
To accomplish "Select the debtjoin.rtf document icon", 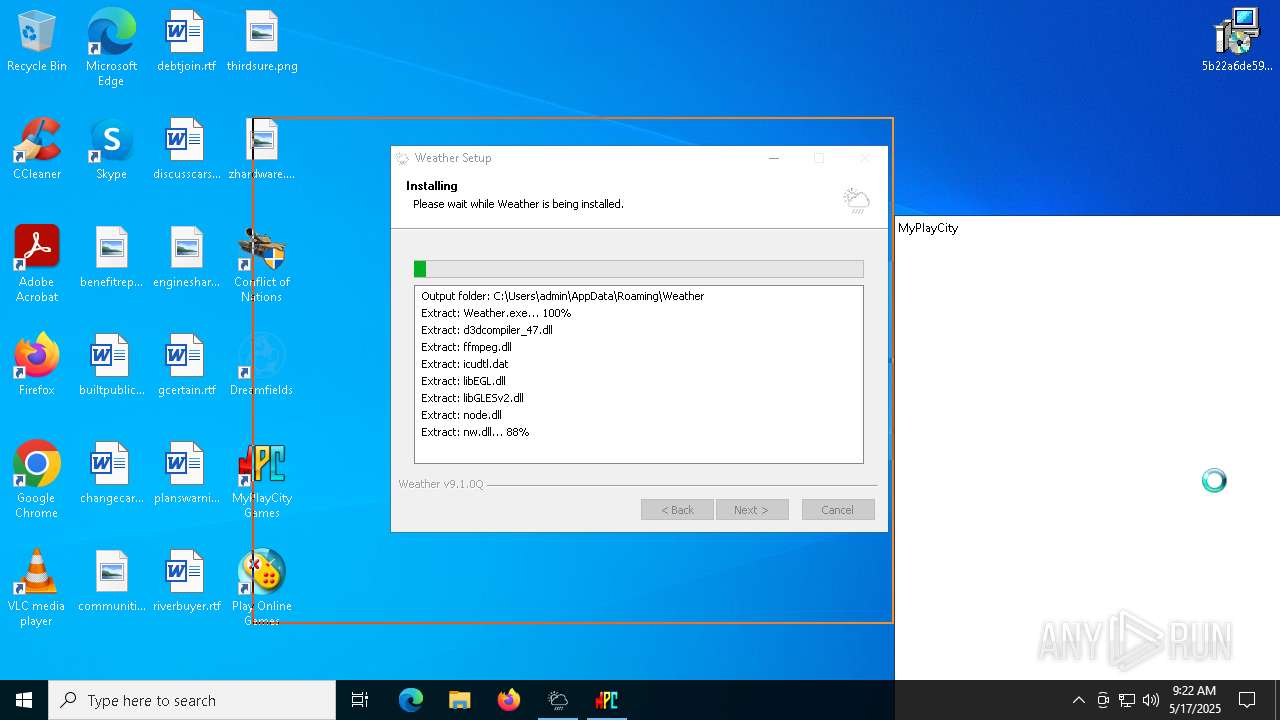I will [186, 41].
